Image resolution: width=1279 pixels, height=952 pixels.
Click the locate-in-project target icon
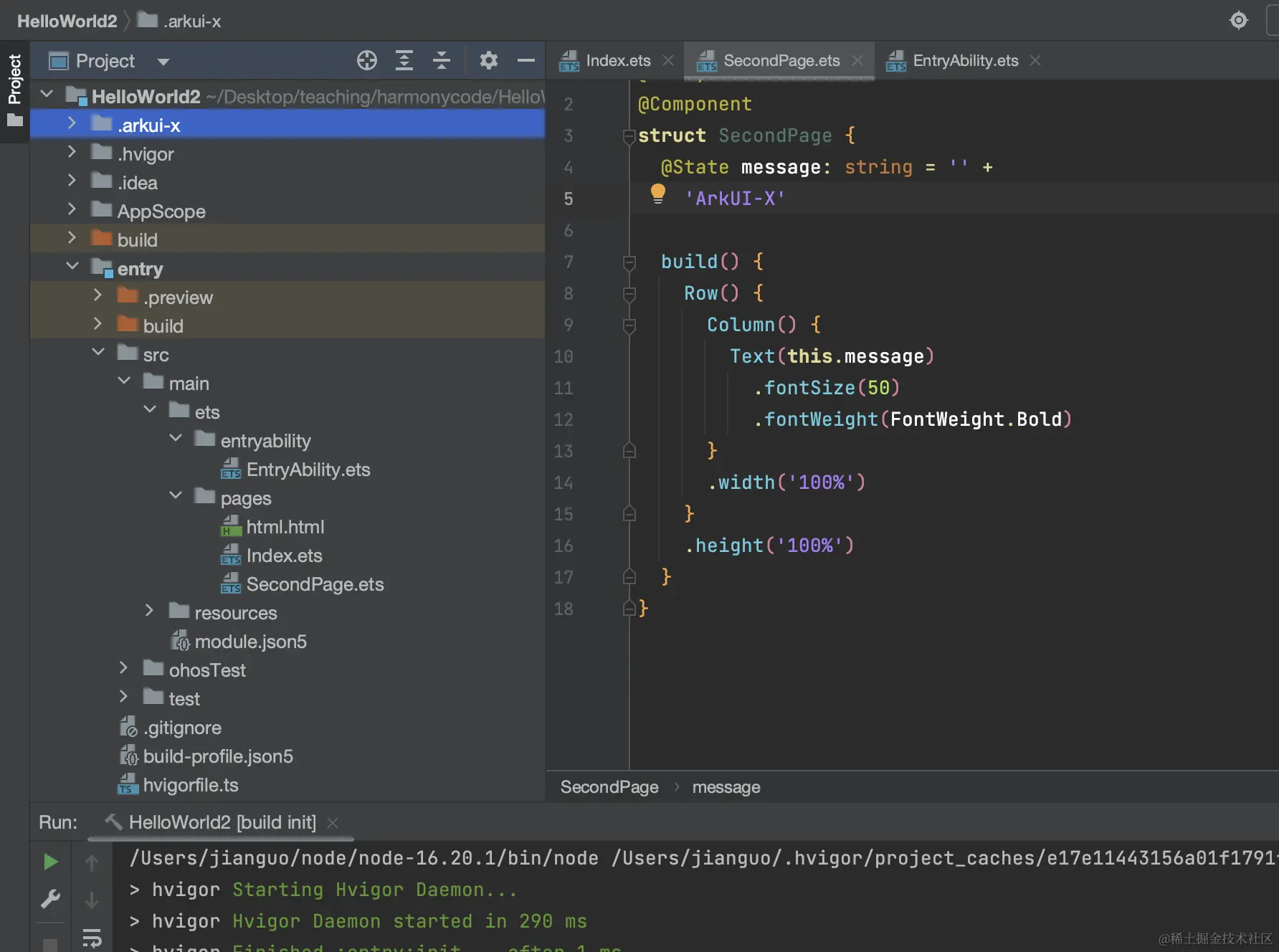367,61
